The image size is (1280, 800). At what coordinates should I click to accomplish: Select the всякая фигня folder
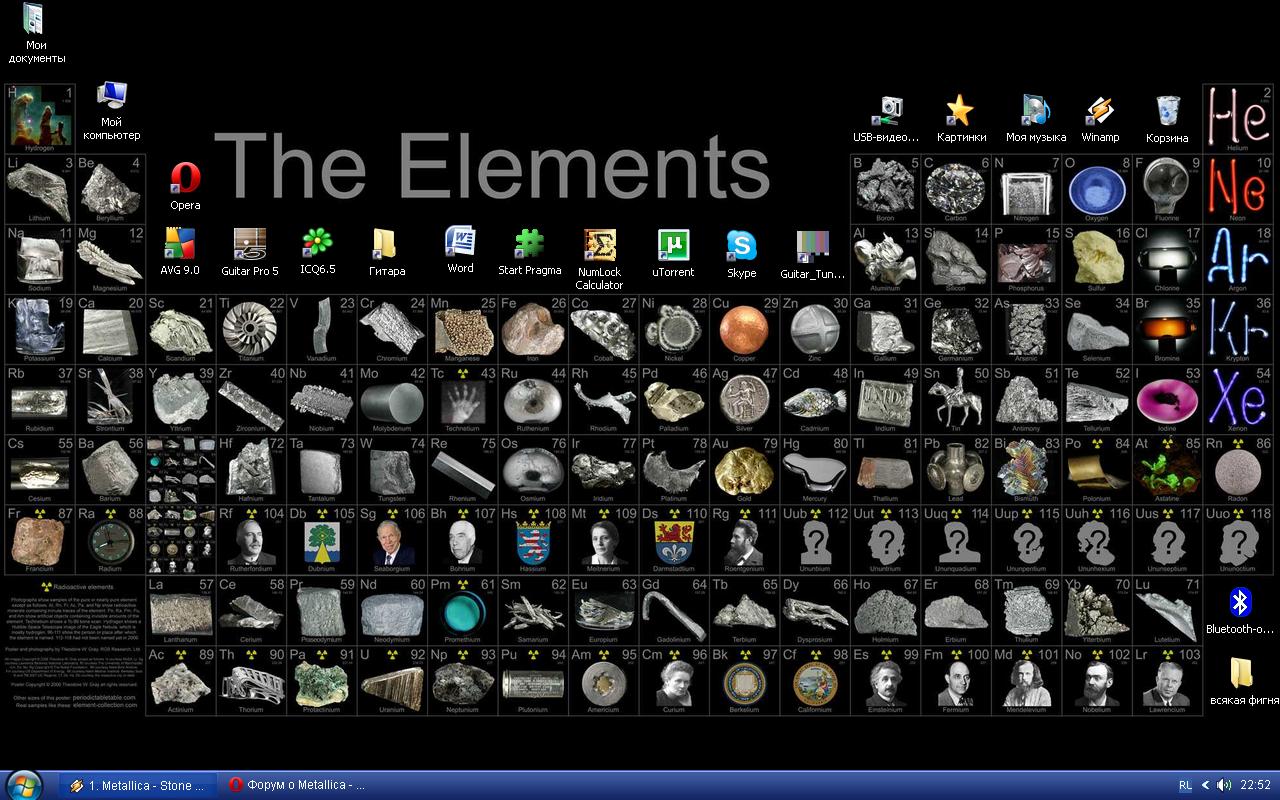coord(1240,673)
